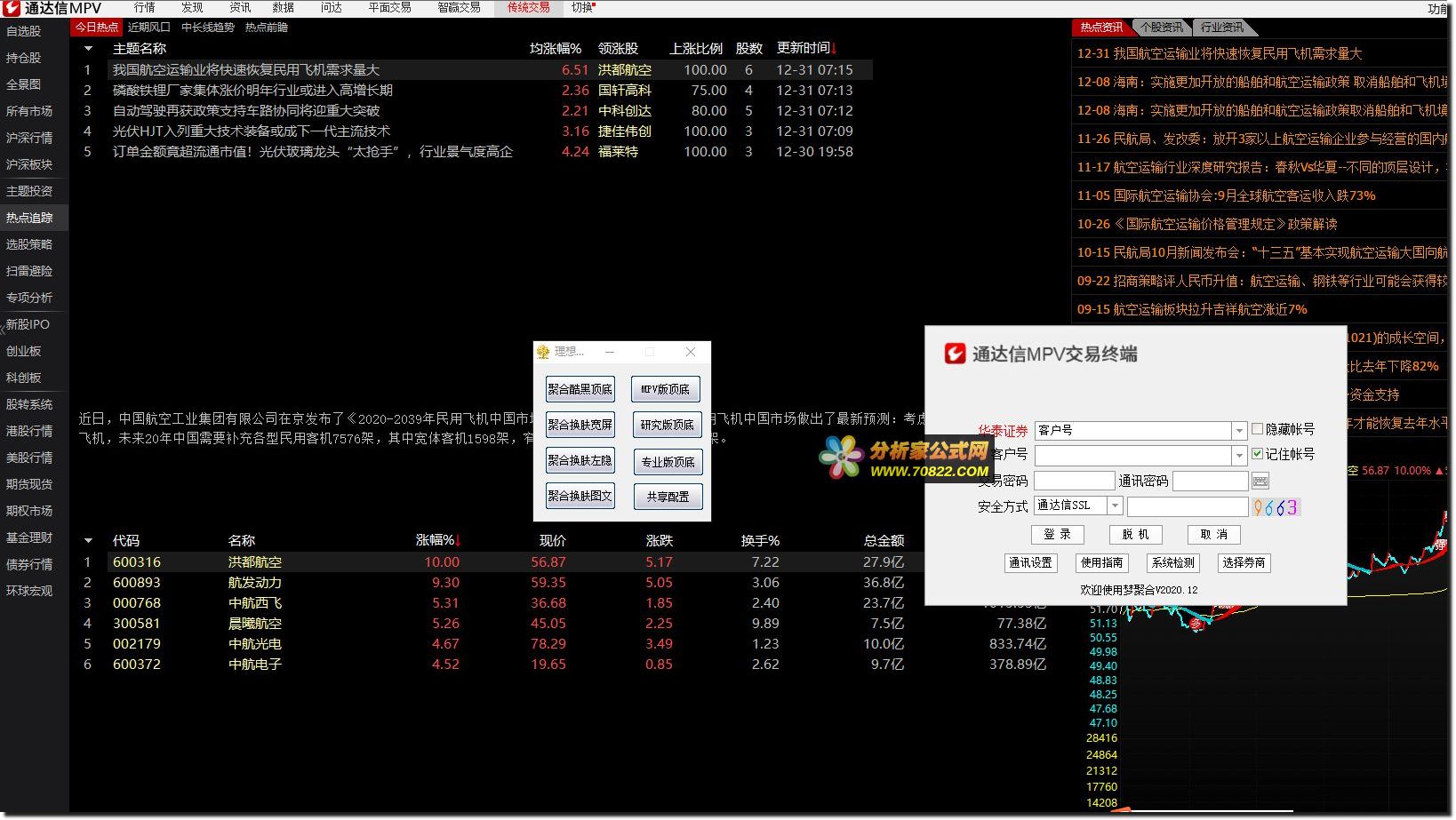Sort topics by 更新时间 column
Image resolution: width=1456 pixels, height=820 pixels.
coord(806,48)
